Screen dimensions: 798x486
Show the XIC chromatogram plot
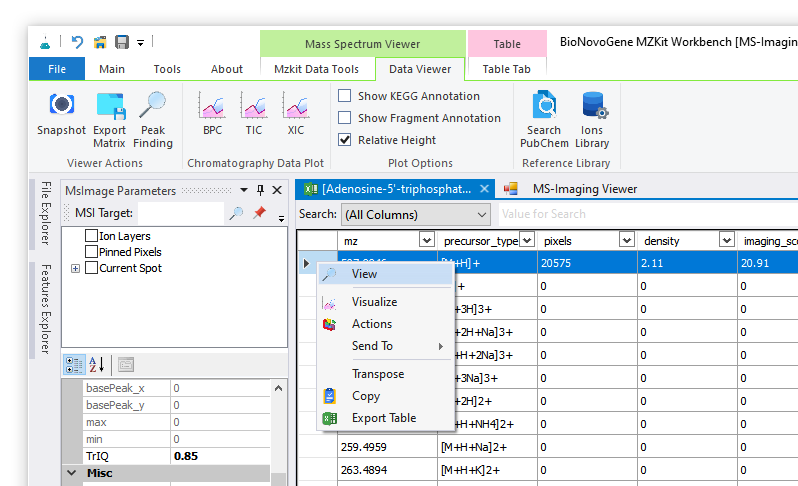(295, 105)
